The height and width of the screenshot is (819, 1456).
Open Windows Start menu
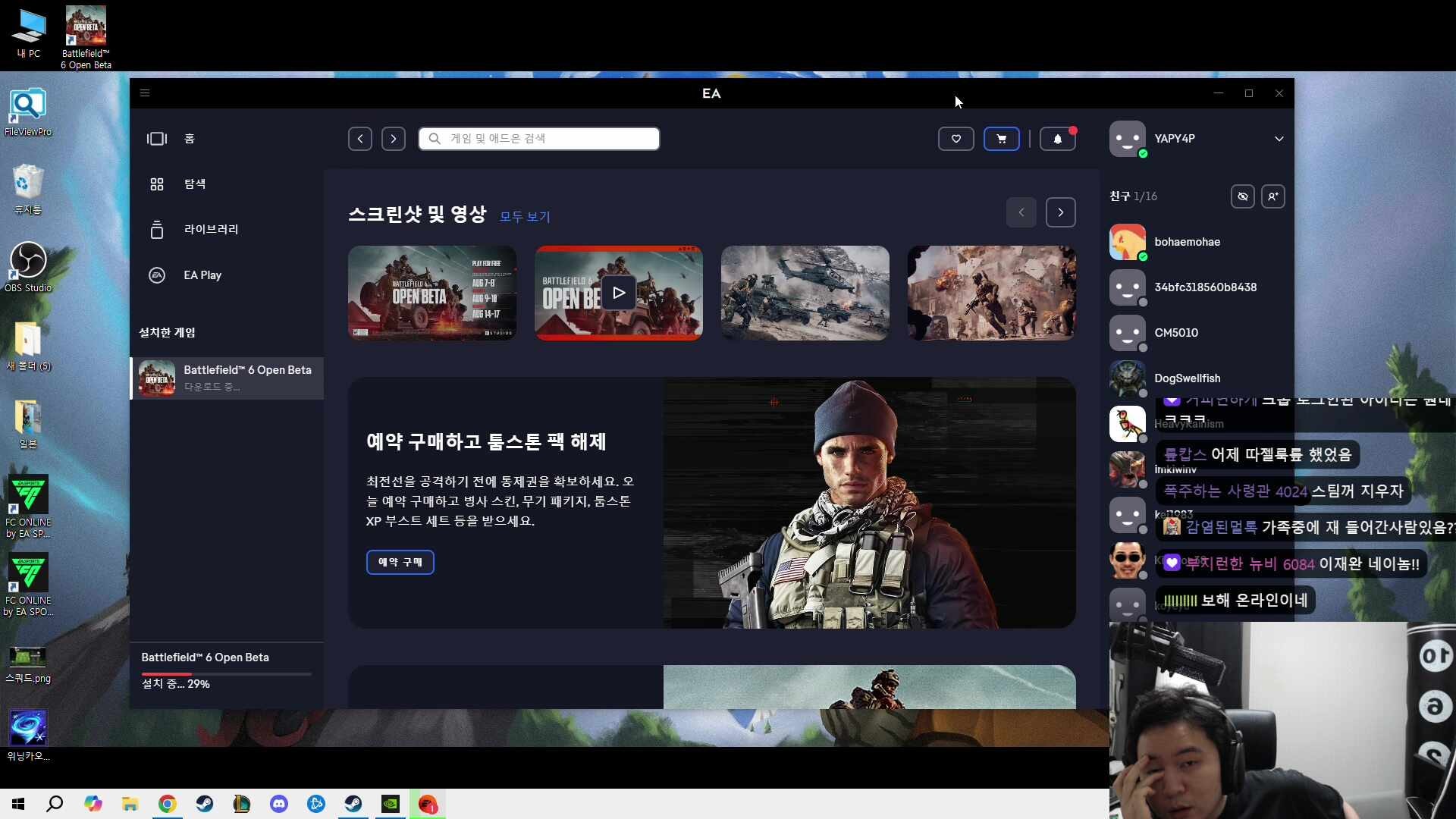(18, 804)
